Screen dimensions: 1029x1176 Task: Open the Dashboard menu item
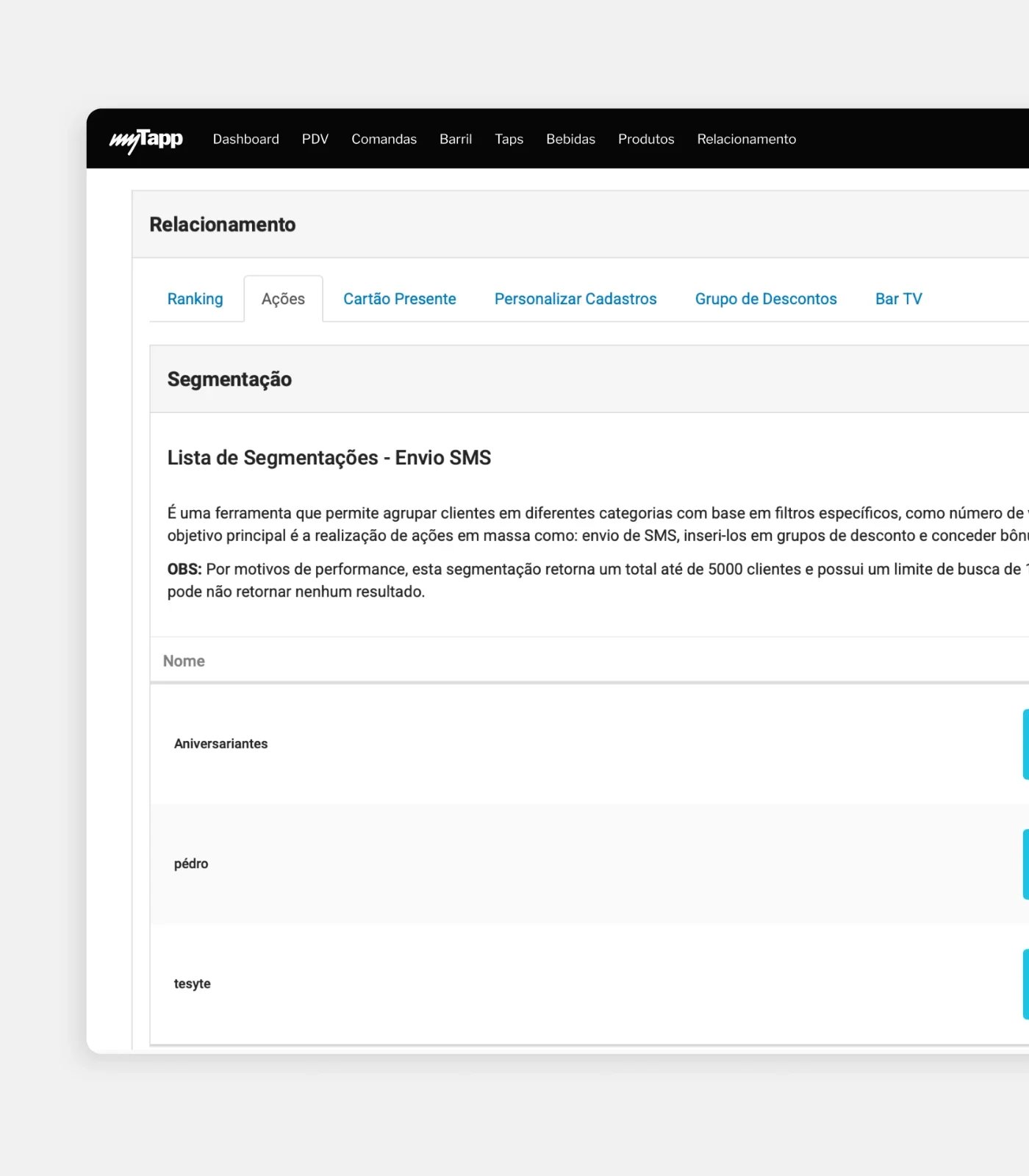[x=245, y=139]
